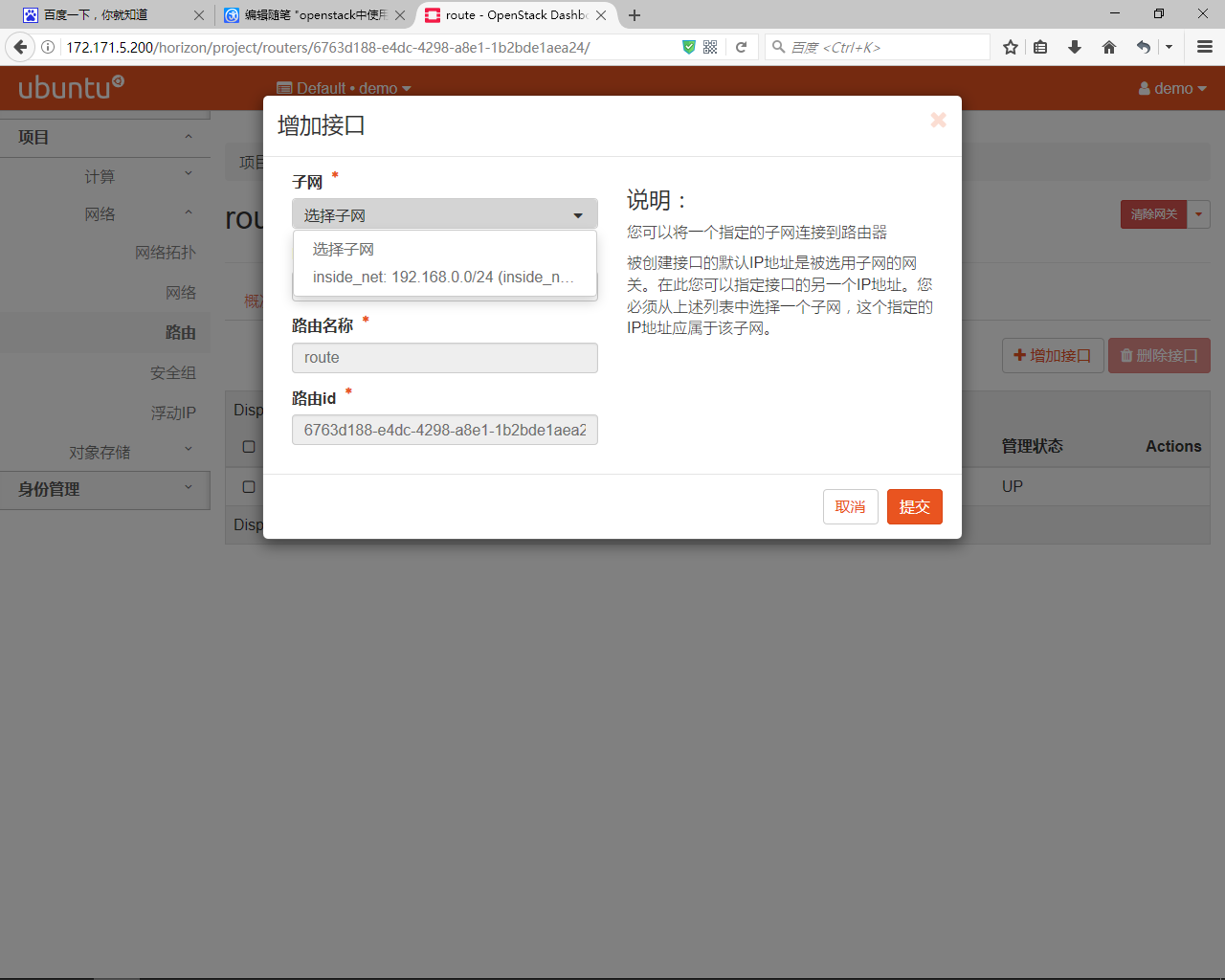Select the route - OpenStack Dashboard tab
This screenshot has width=1225, height=980.
tap(515, 15)
